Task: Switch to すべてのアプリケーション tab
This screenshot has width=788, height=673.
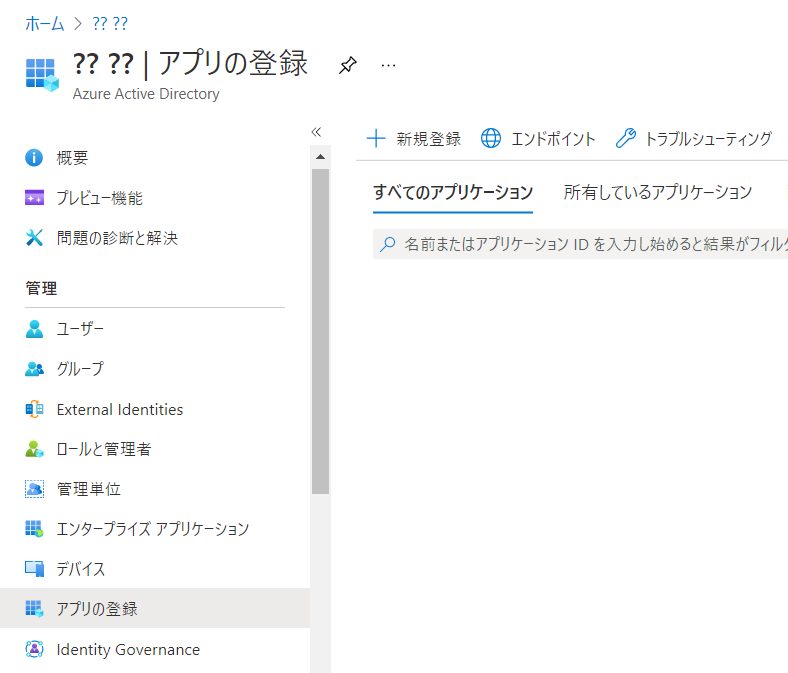Action: [x=453, y=193]
